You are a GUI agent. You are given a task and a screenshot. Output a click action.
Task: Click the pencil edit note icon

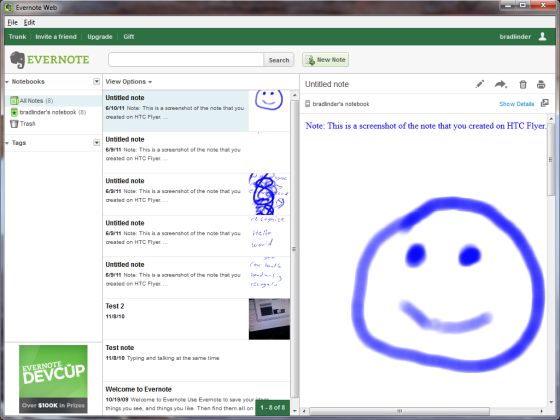tap(480, 84)
